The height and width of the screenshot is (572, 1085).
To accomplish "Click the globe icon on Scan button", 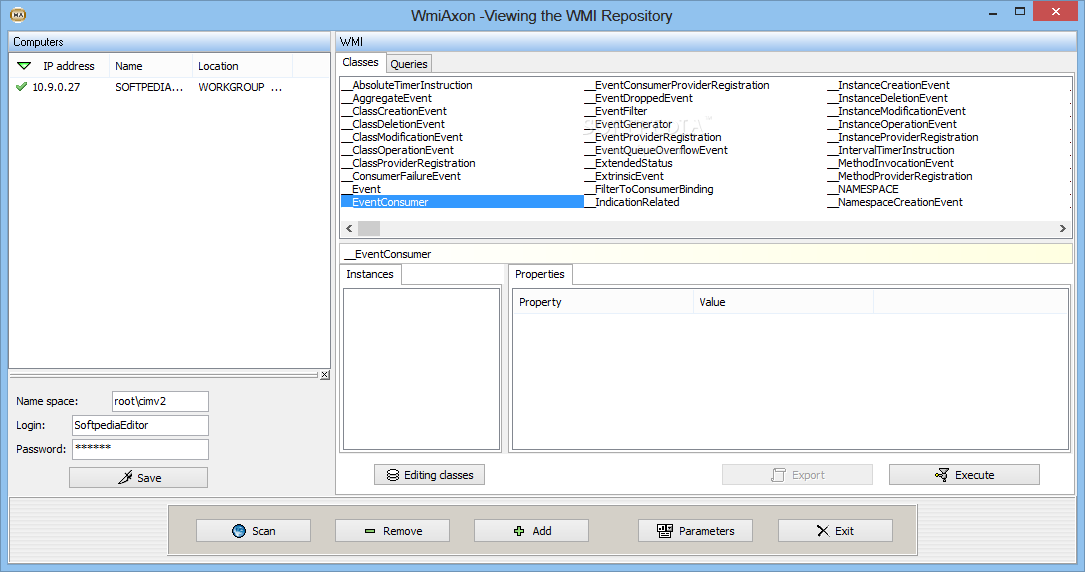I will click(x=239, y=531).
